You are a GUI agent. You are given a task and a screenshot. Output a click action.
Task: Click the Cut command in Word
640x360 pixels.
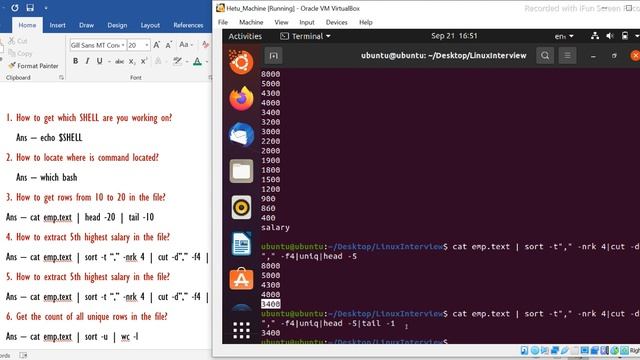[18, 41]
